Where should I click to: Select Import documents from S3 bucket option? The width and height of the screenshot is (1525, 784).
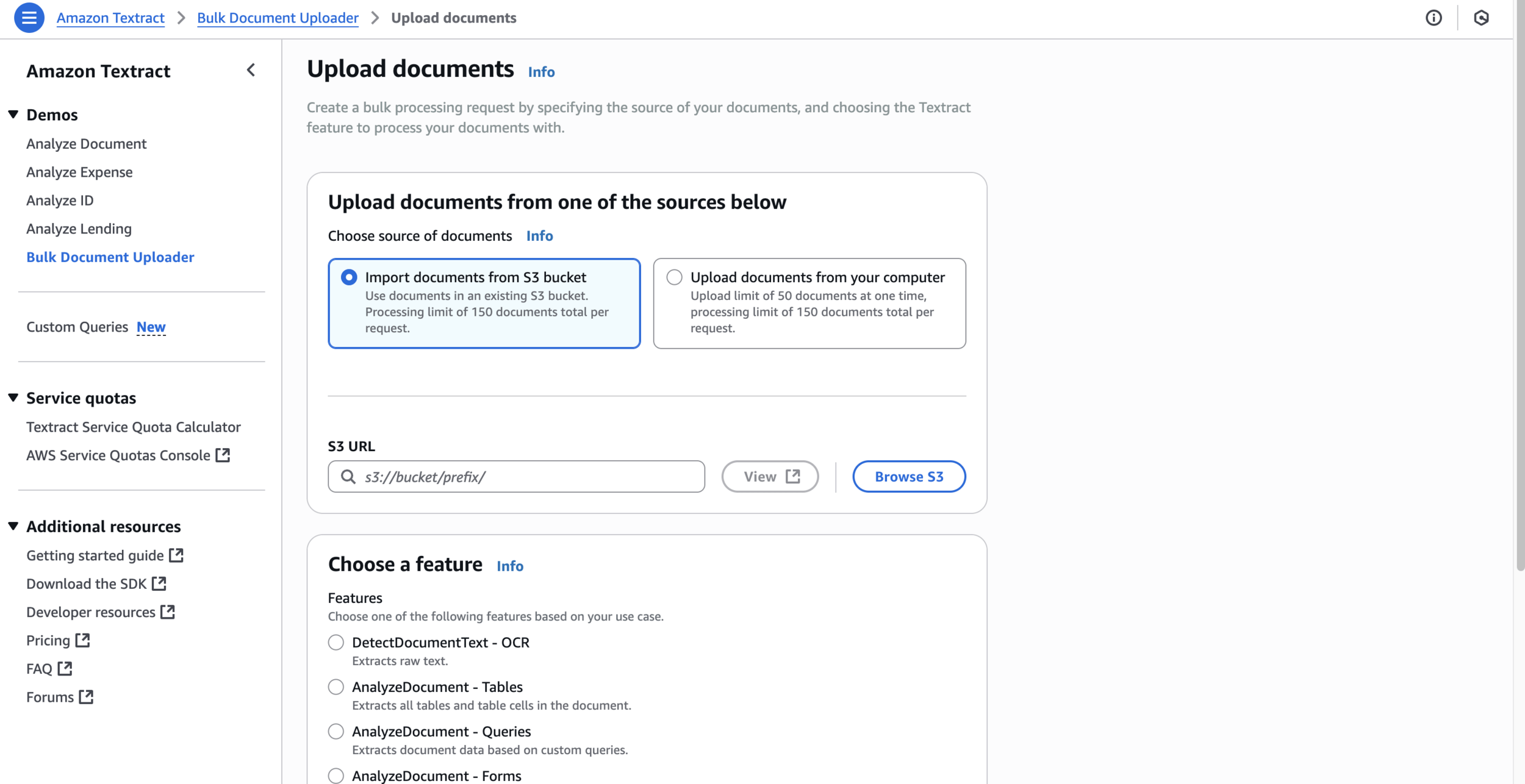[349, 277]
